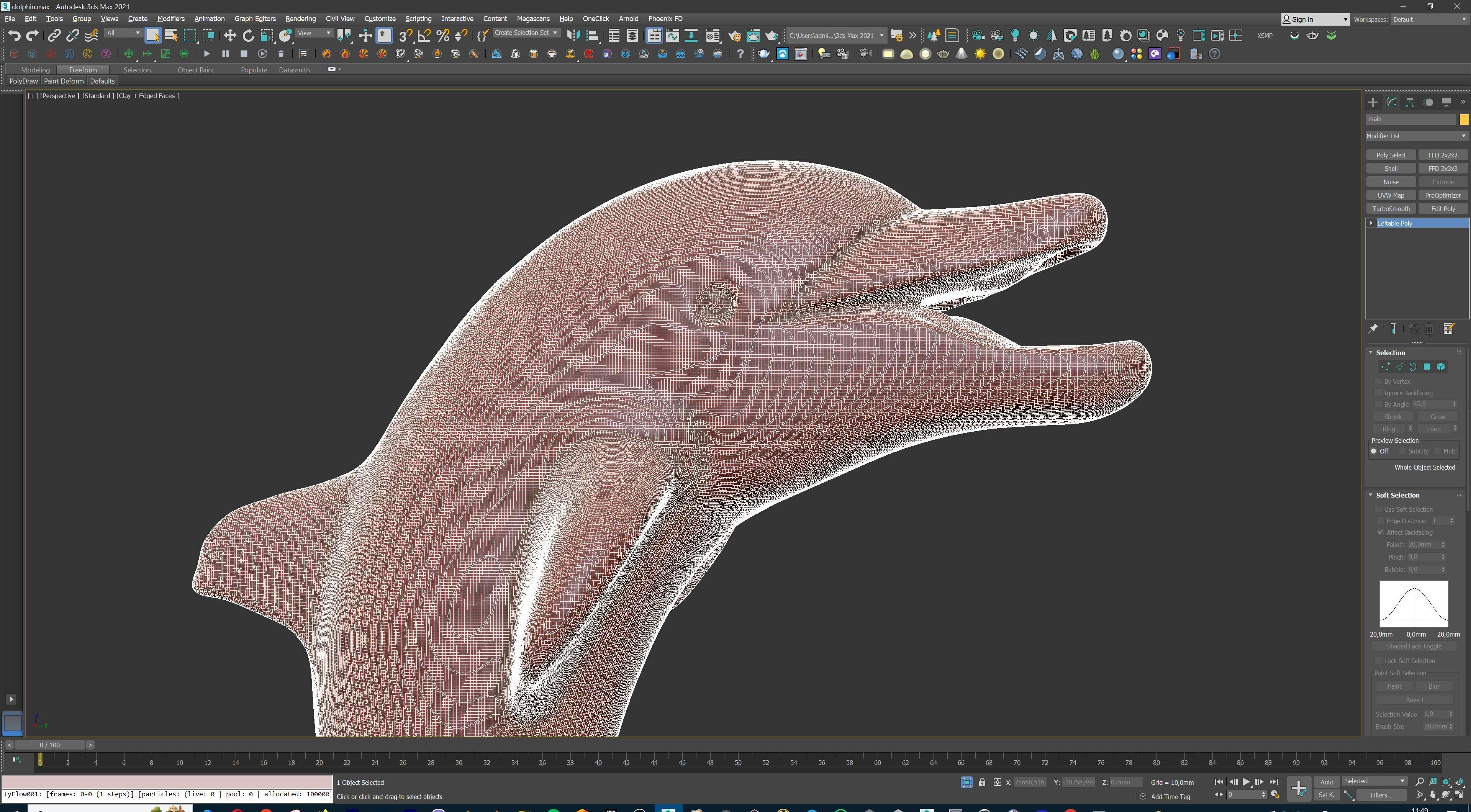Screen dimensions: 1471x812
Task: Switch to Modify command panel tab
Action: tap(1391, 102)
